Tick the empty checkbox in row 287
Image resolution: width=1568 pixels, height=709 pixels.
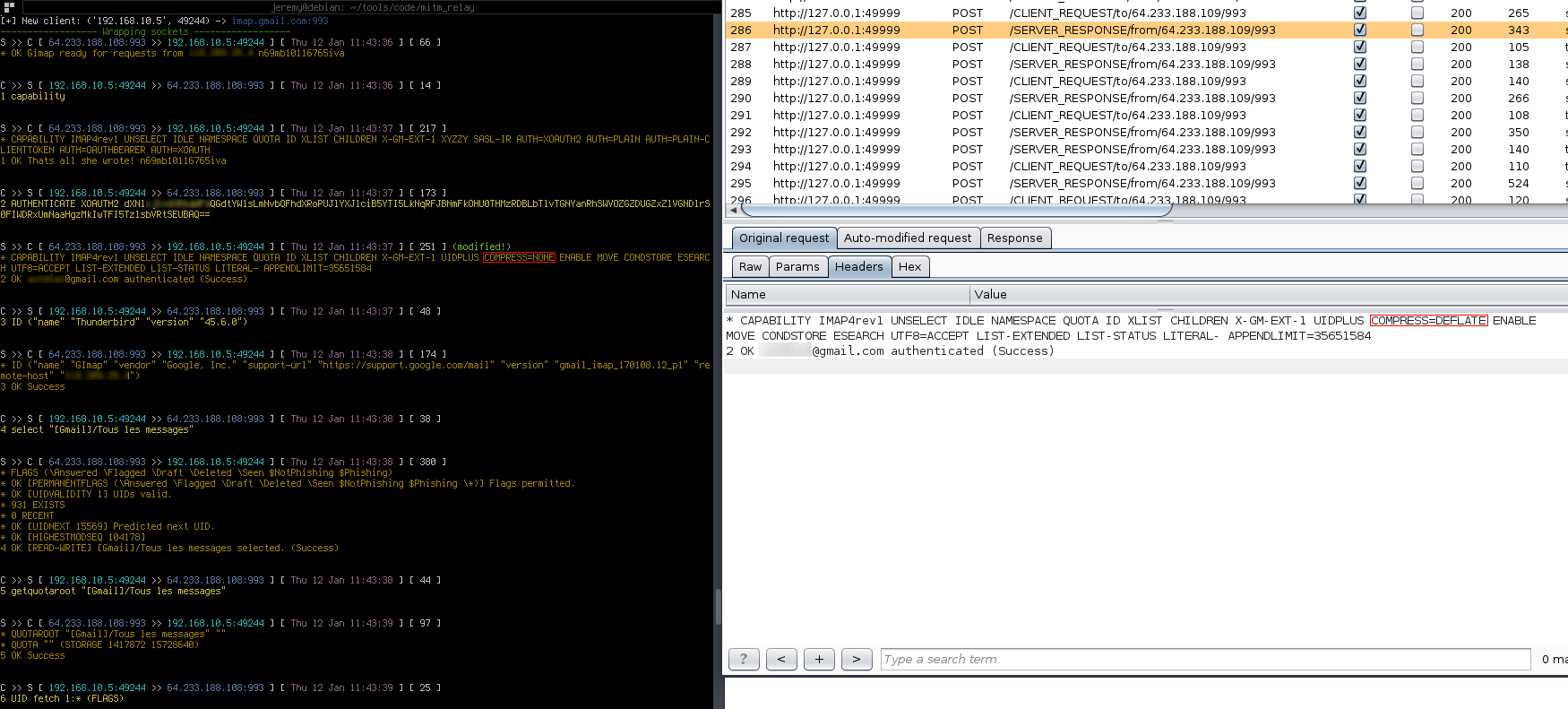click(x=1417, y=47)
